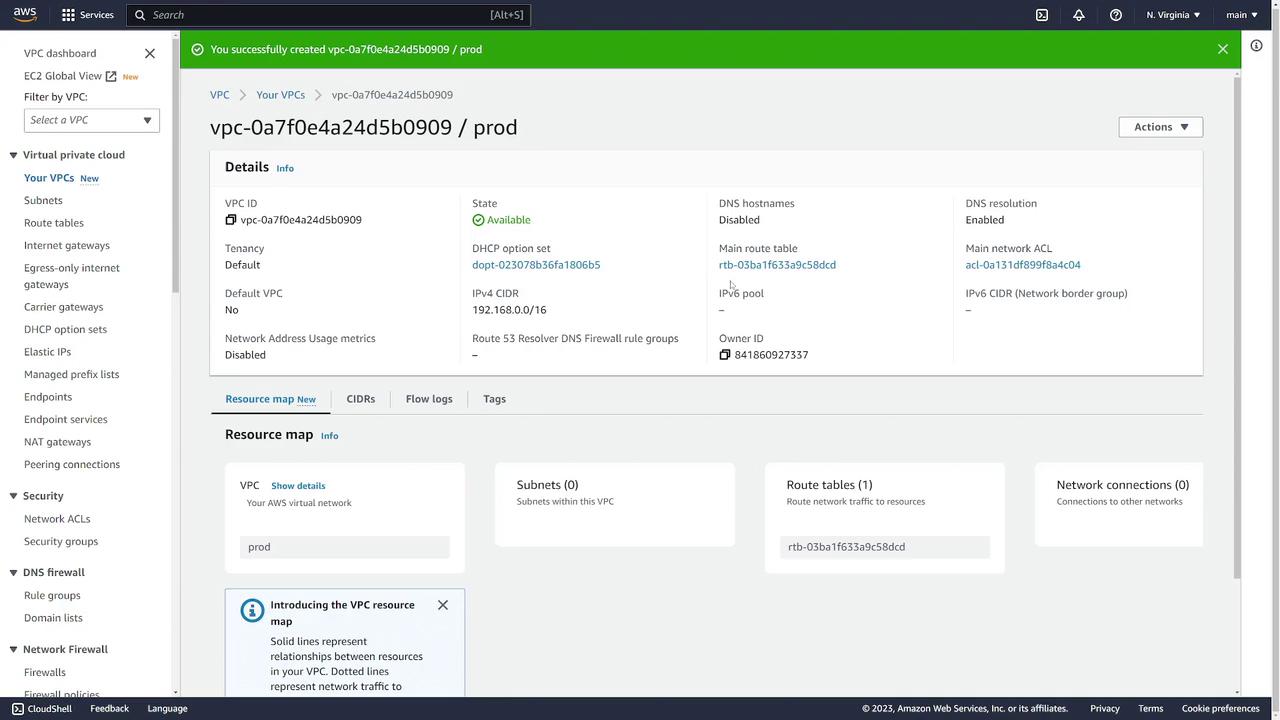
Task: Close the Introducing VPC resource map popup
Action: point(443,605)
